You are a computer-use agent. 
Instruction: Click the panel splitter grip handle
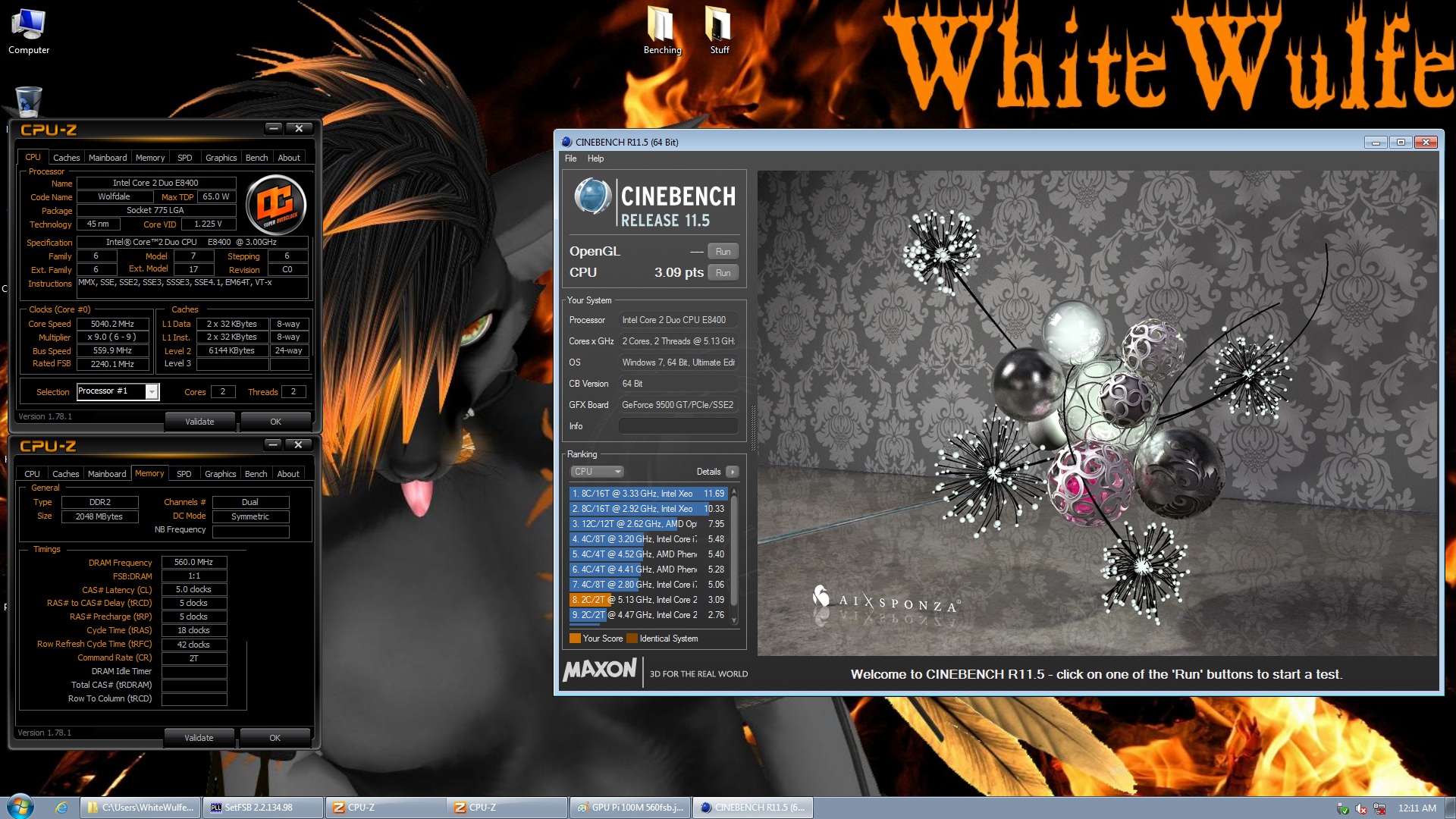point(752,428)
